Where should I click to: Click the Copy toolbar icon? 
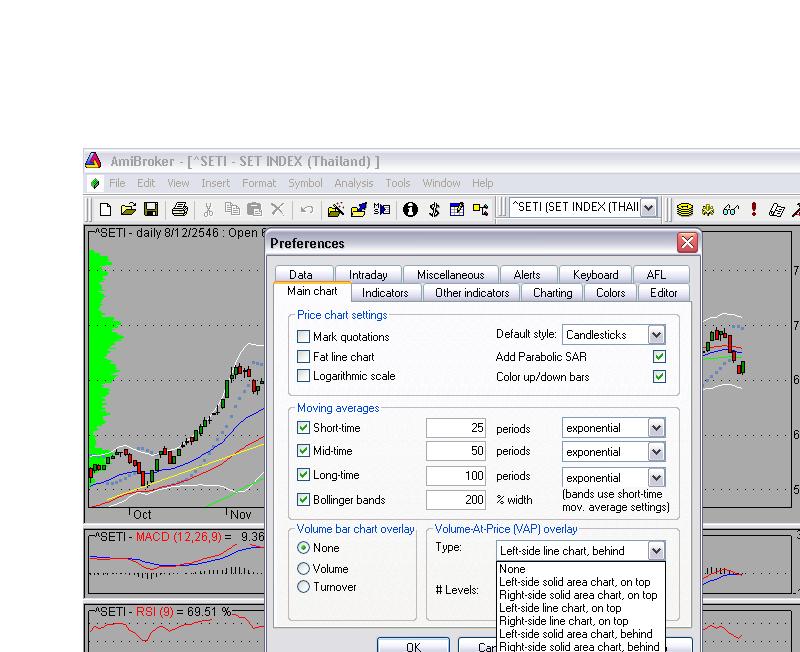[232, 209]
